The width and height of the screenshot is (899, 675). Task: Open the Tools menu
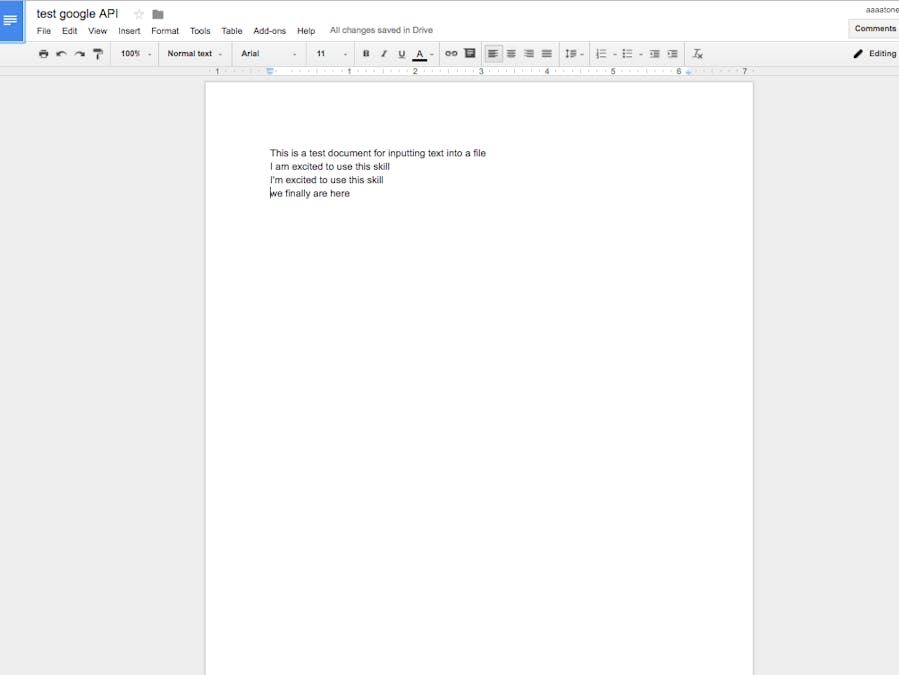[x=200, y=31]
